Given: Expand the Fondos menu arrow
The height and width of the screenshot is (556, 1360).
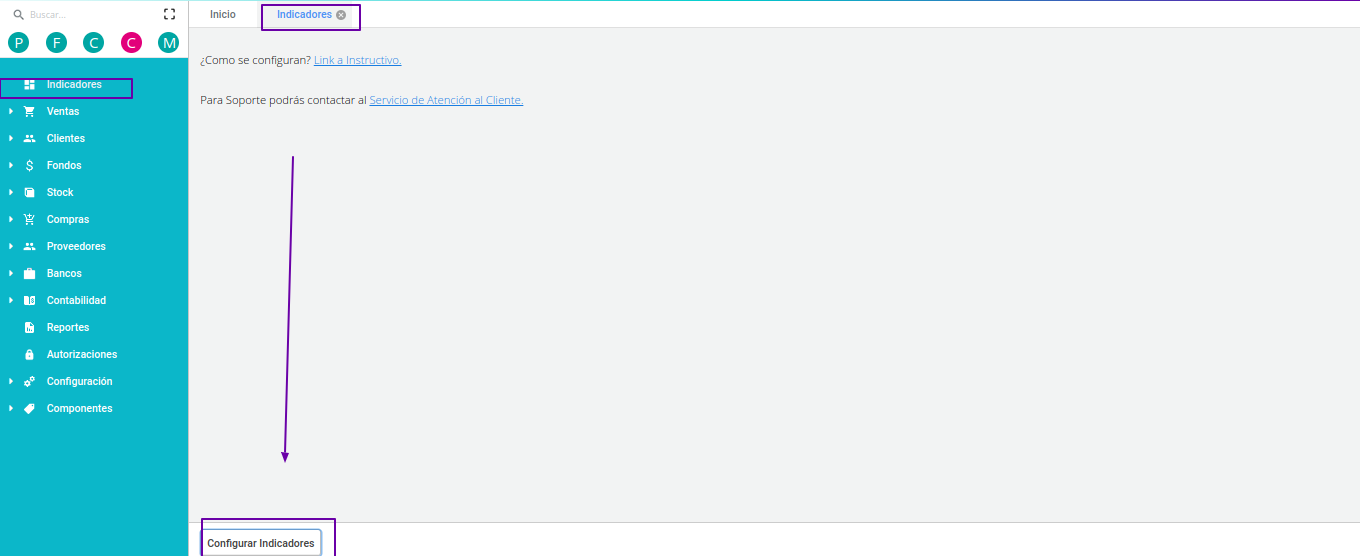Looking at the screenshot, I should click(x=11, y=166).
